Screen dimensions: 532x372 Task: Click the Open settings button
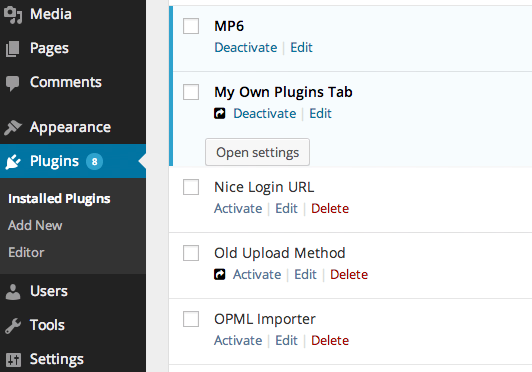point(258,152)
